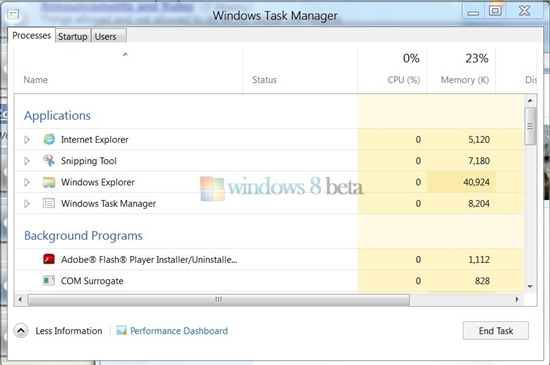
Task: Click the Less Information label
Action: 69,331
